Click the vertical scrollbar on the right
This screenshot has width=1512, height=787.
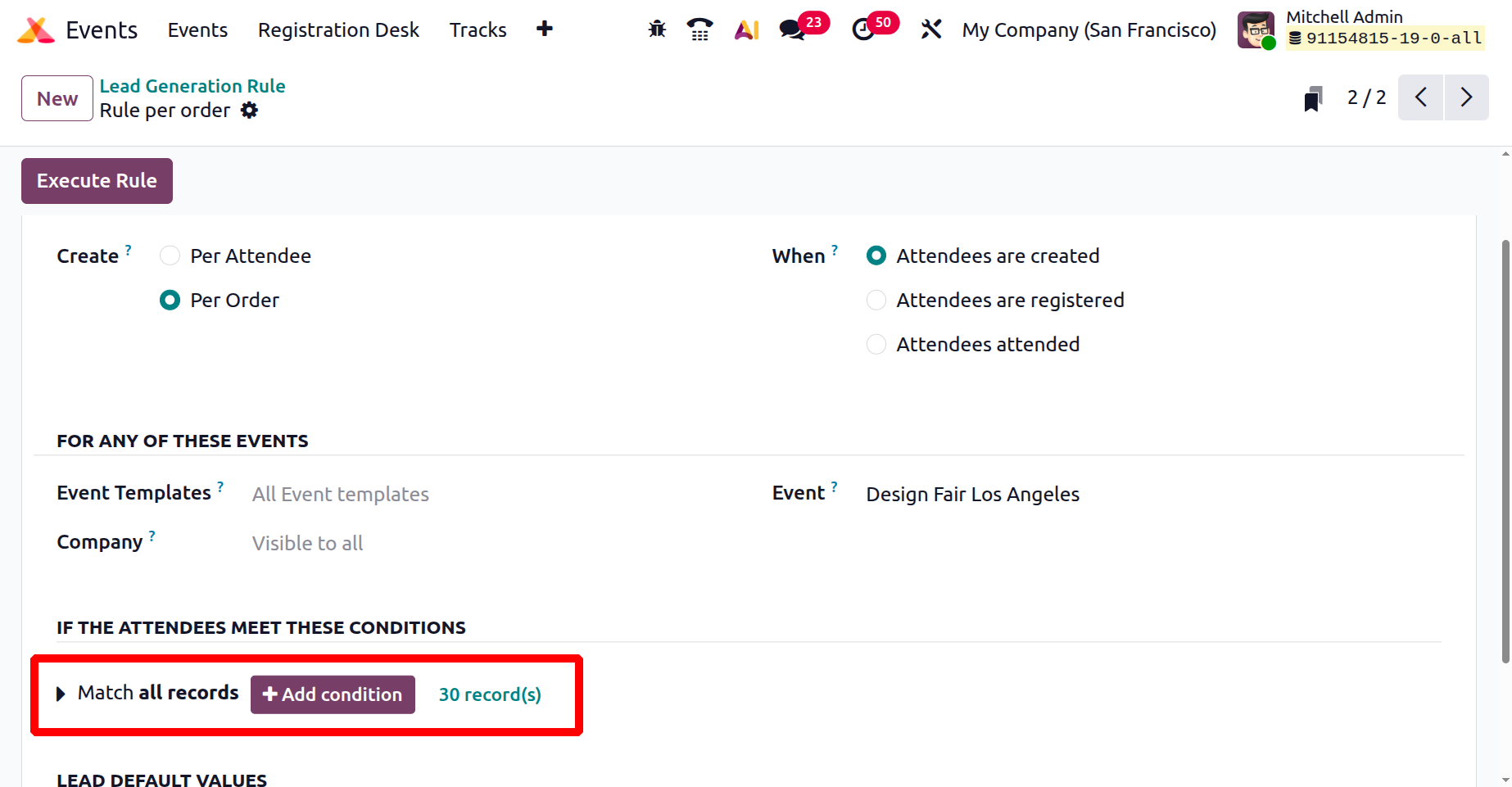[1505, 450]
